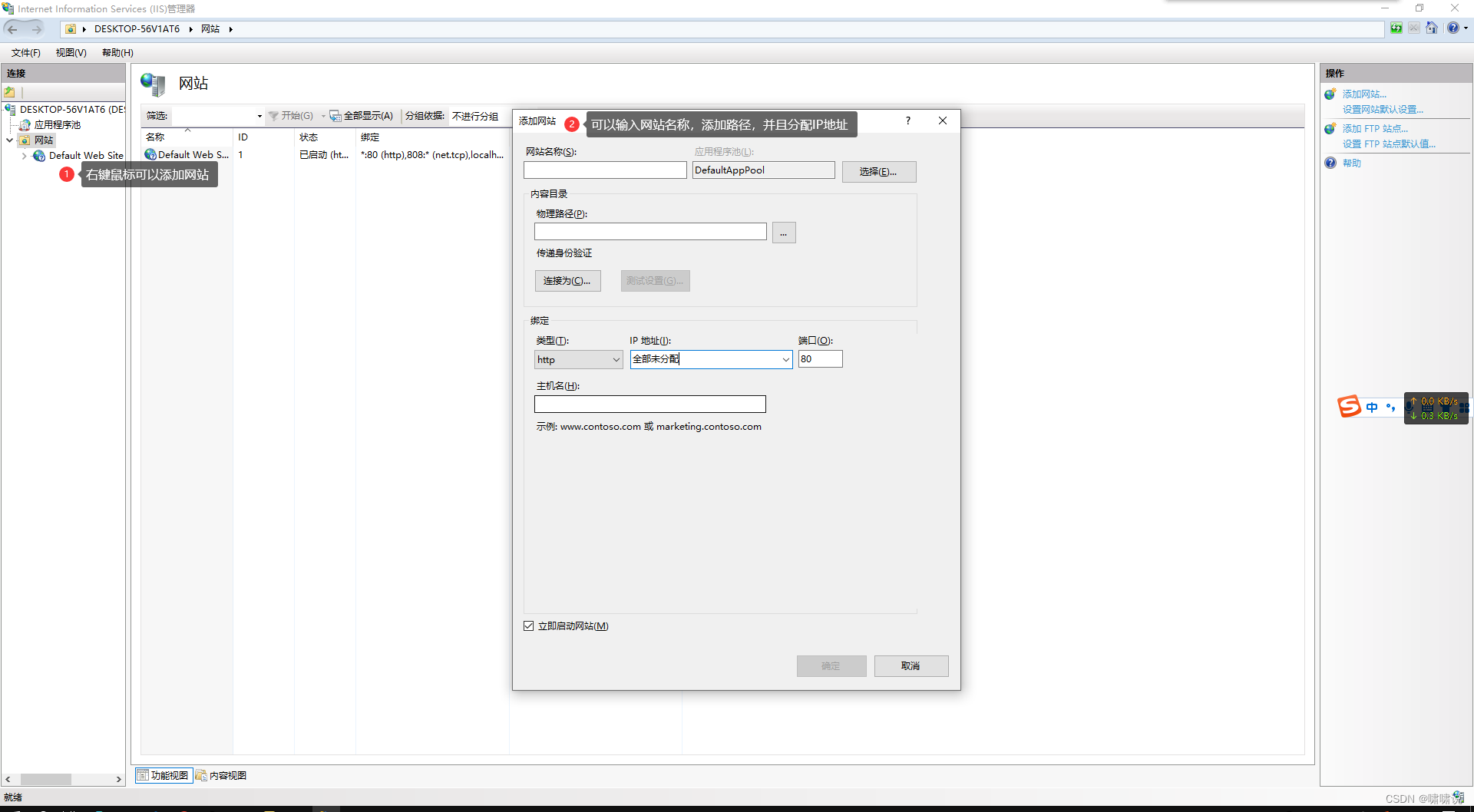
Task: Click the forward navigation arrow
Action: 36,29
